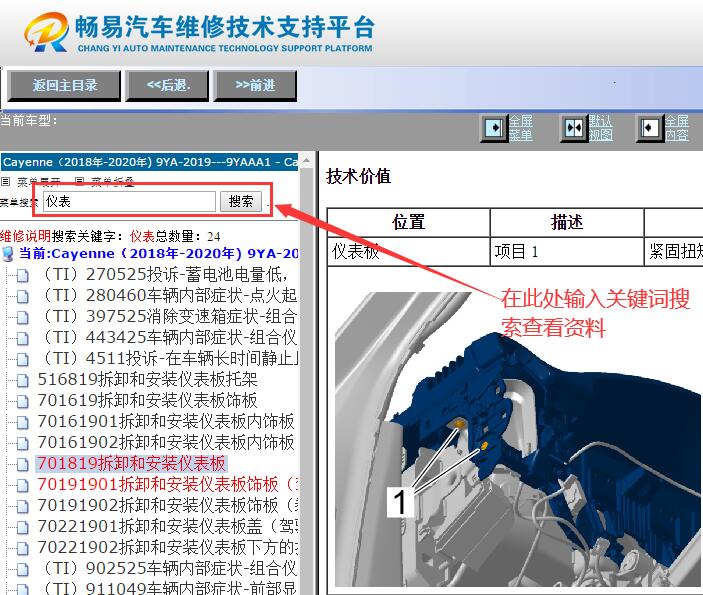Open (TI) 443425车辆内部症状-组合仪 entry

tap(168, 338)
